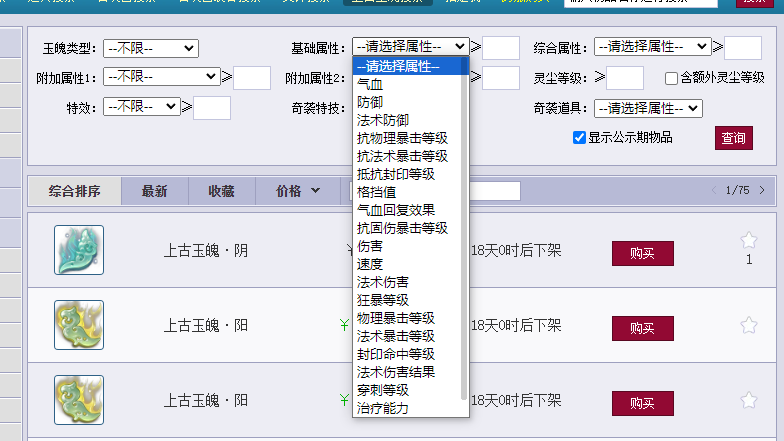The width and height of the screenshot is (784, 441).
Task: Click the third row 上古玉魄·阳 item icon
Action: click(79, 400)
